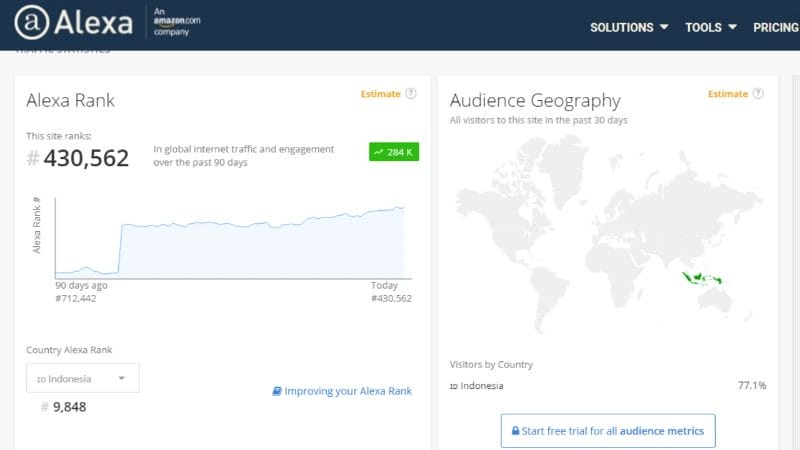Click the Today '#430,562' chart label
Image resolution: width=800 pixels, height=450 pixels.
[391, 298]
